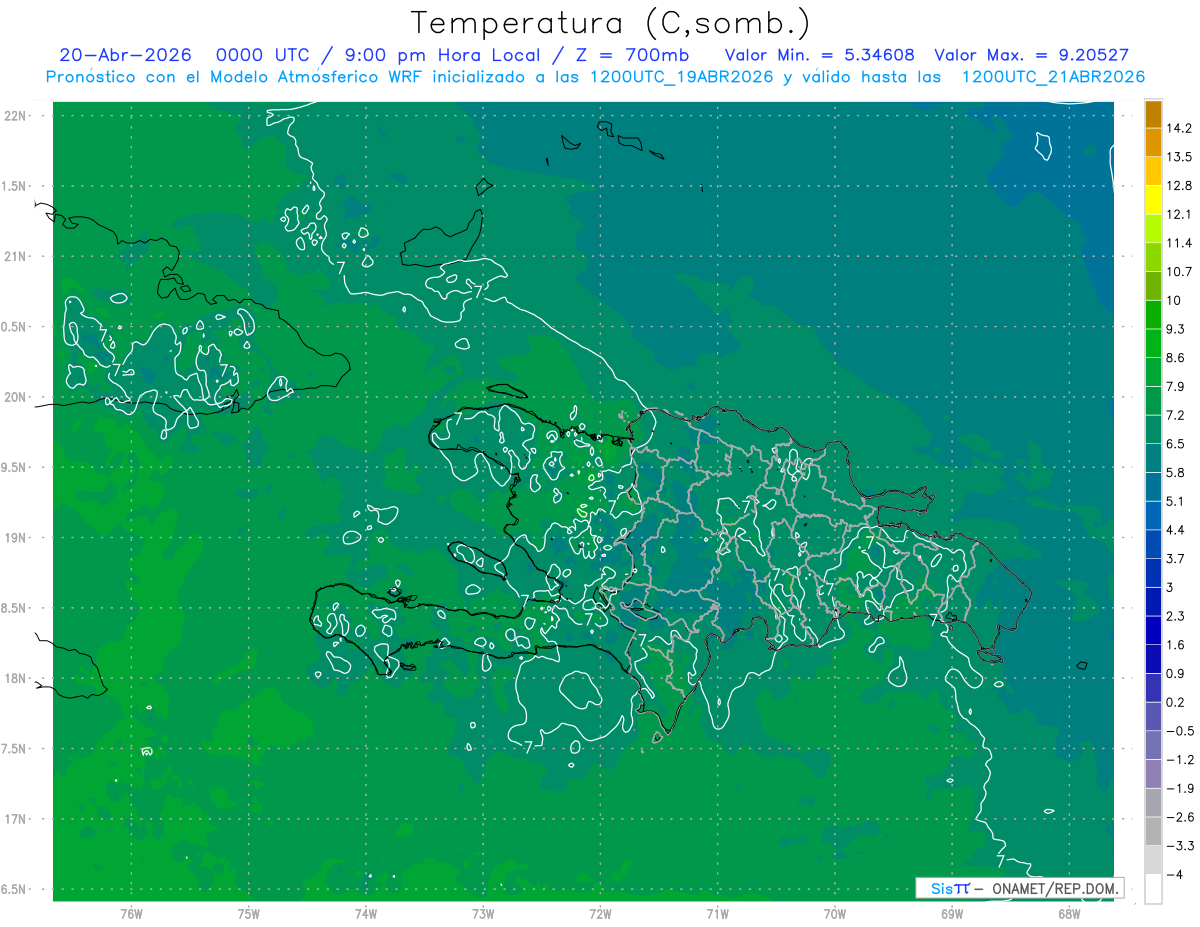Screen dimensions: 1200x927
Task: Select the yellow 12.1 legend swatch
Action: pos(1153,201)
